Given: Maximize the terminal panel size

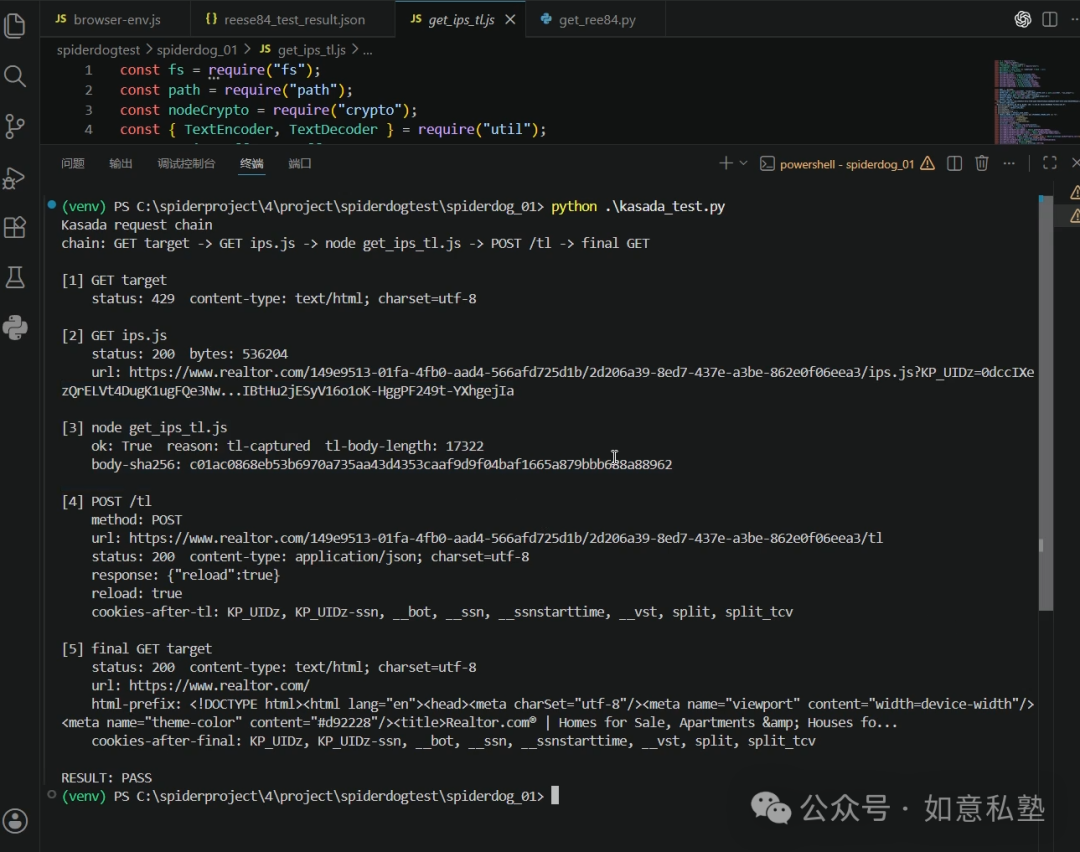Looking at the screenshot, I should (1050, 163).
